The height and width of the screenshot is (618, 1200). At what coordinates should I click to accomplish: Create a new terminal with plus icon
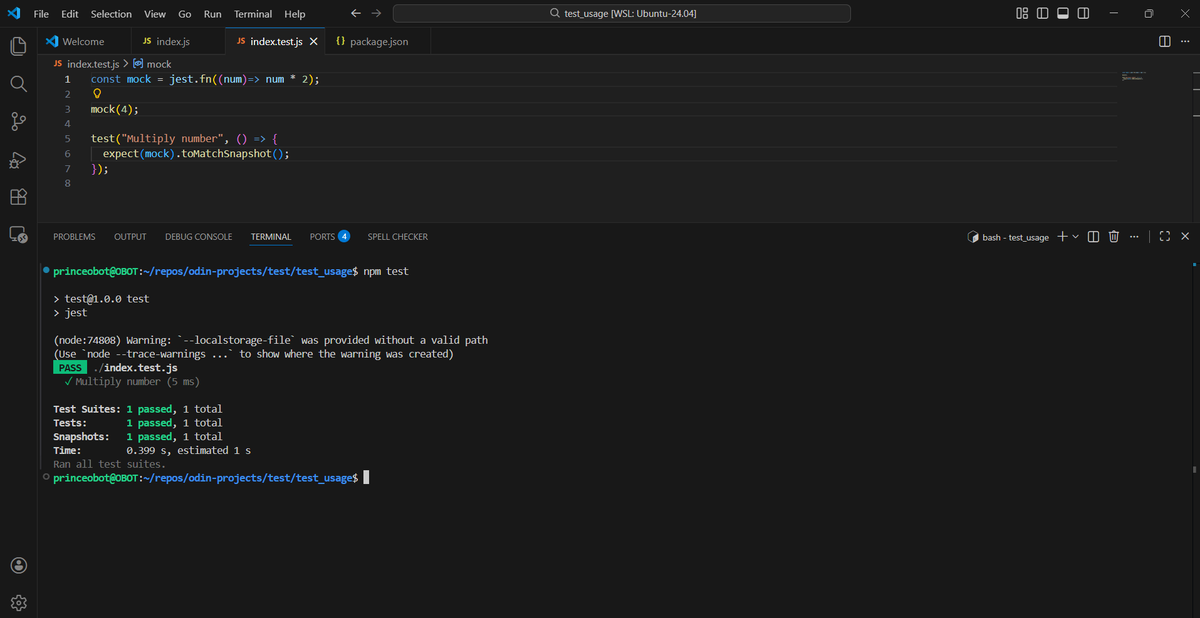coord(1062,237)
